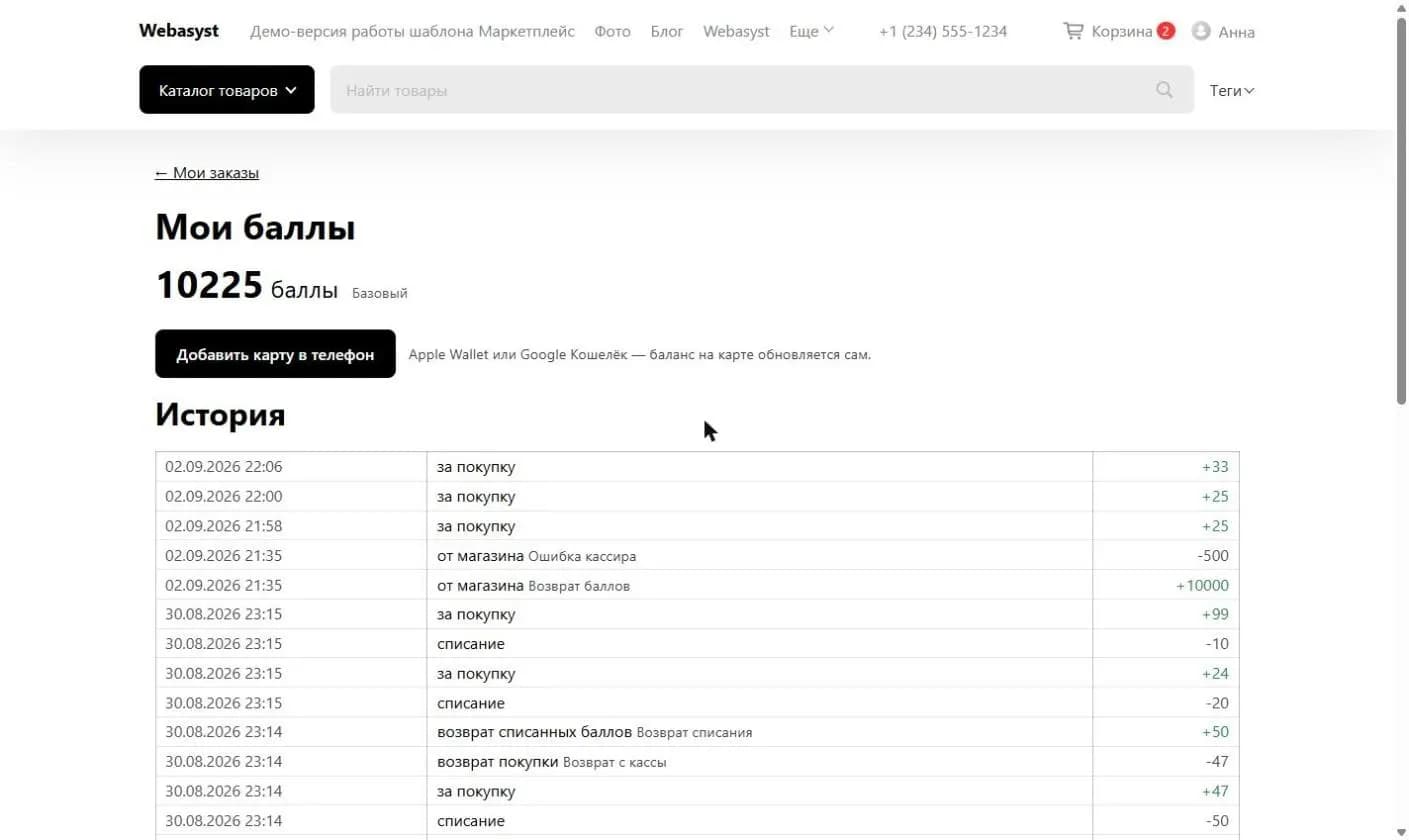Click the Мои баллы heading

pyautogui.click(x=255, y=228)
